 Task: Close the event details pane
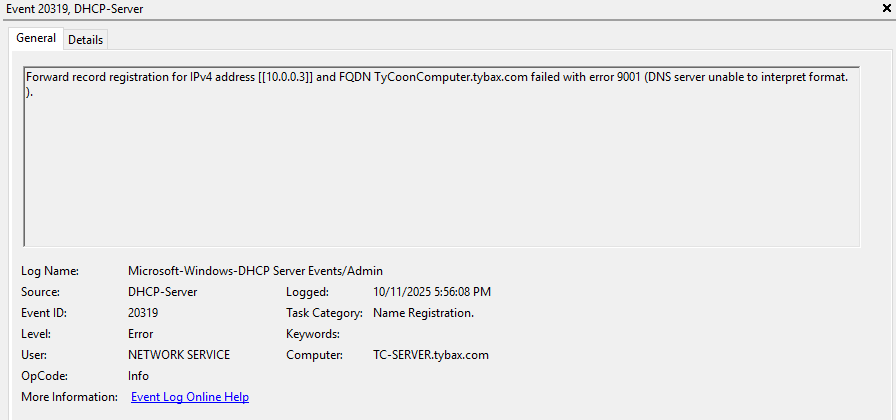pos(887,8)
